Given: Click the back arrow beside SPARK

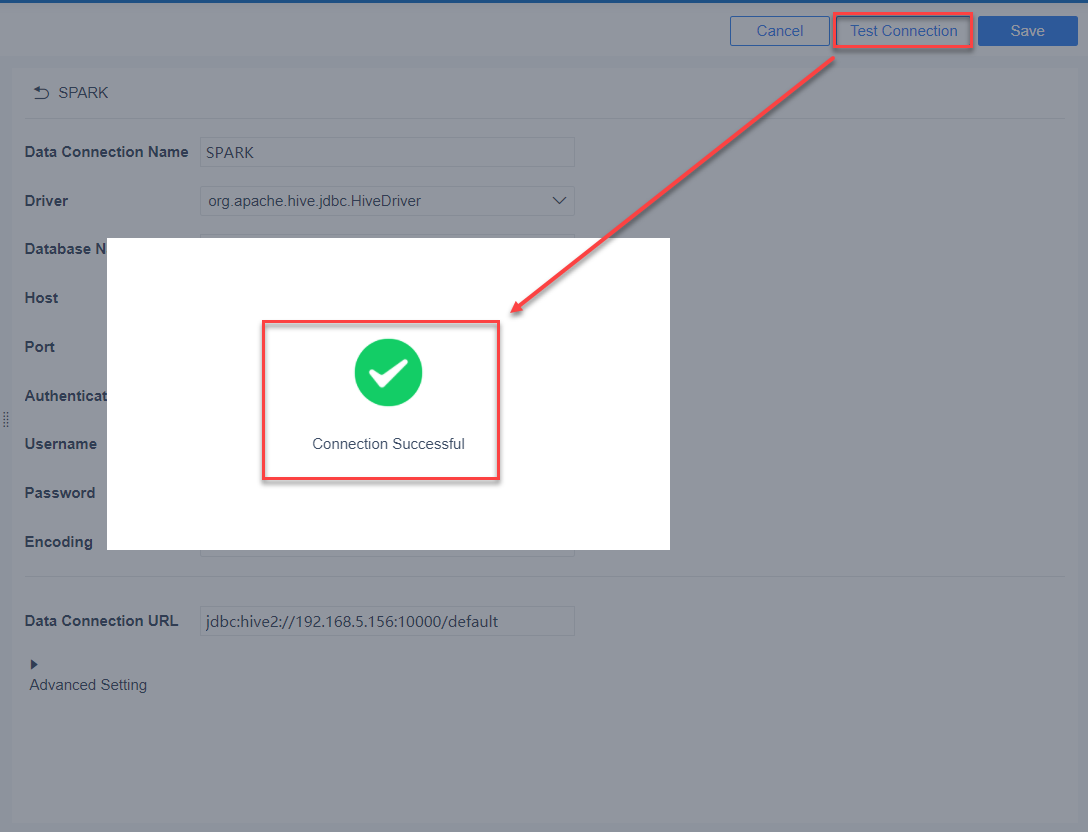Looking at the screenshot, I should (40, 92).
